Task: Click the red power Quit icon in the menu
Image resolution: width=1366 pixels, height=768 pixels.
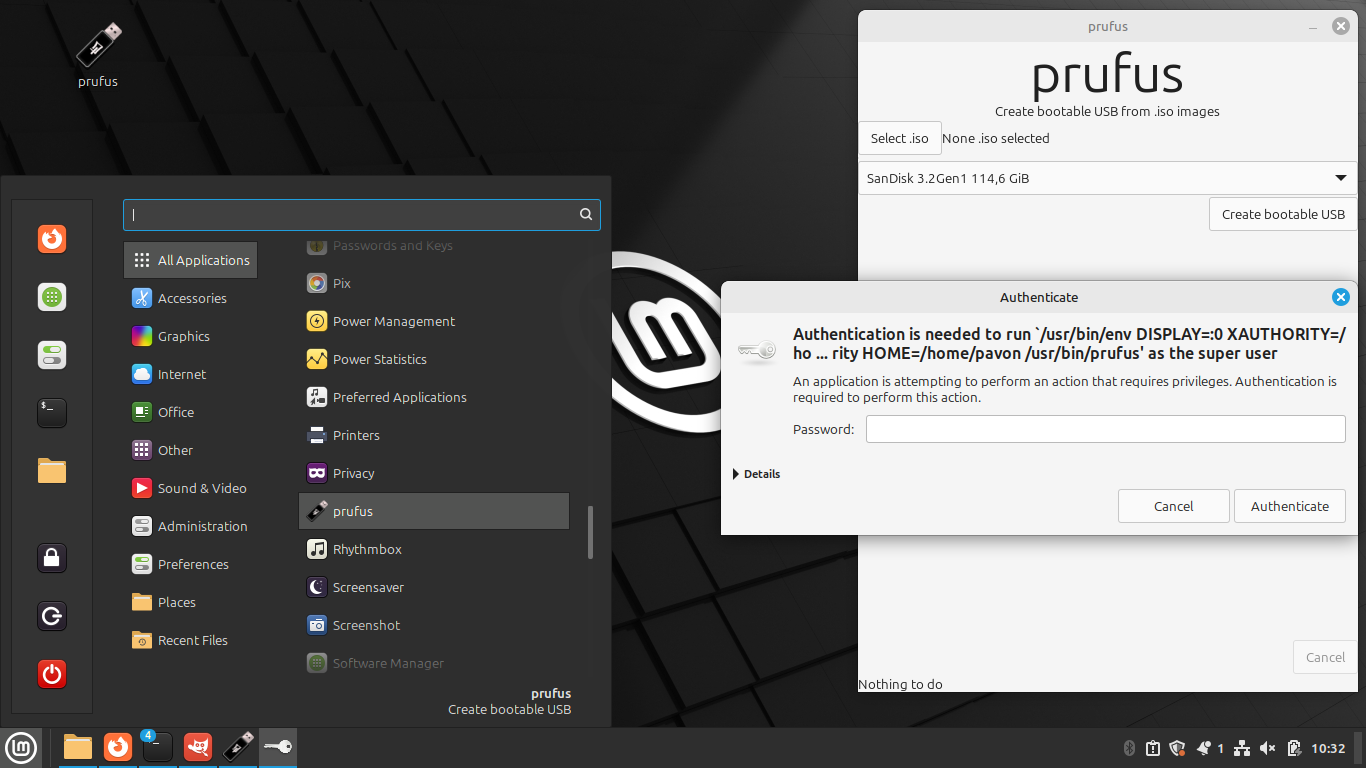Action: pos(52,674)
